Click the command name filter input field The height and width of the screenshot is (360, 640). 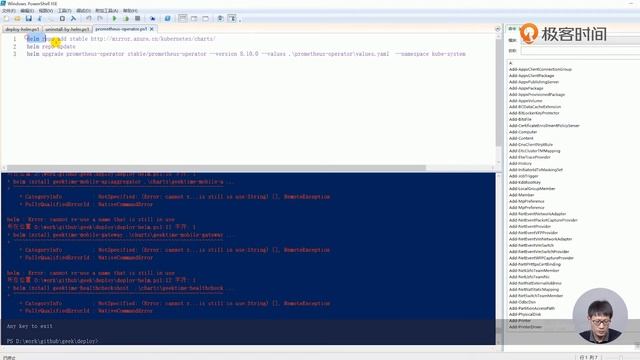tap(580, 51)
